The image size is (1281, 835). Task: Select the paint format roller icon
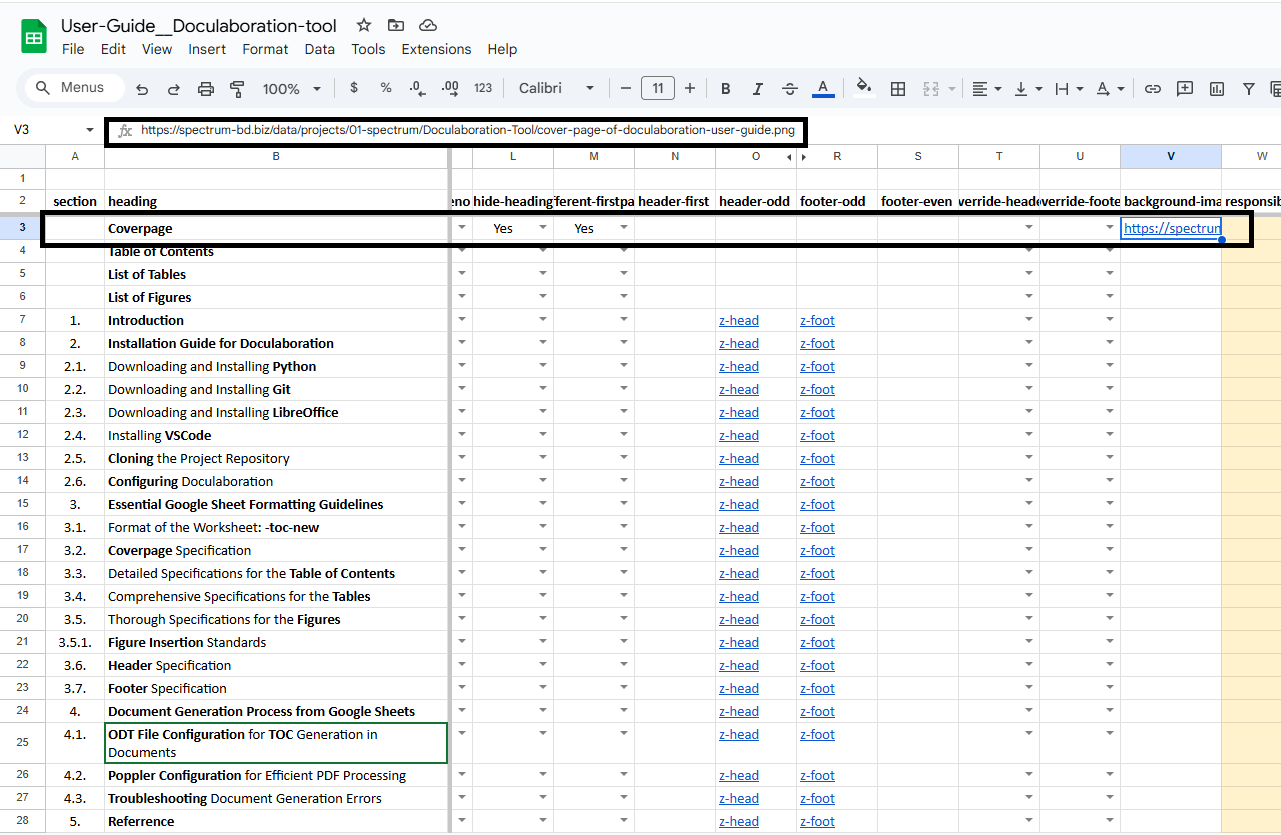237,89
